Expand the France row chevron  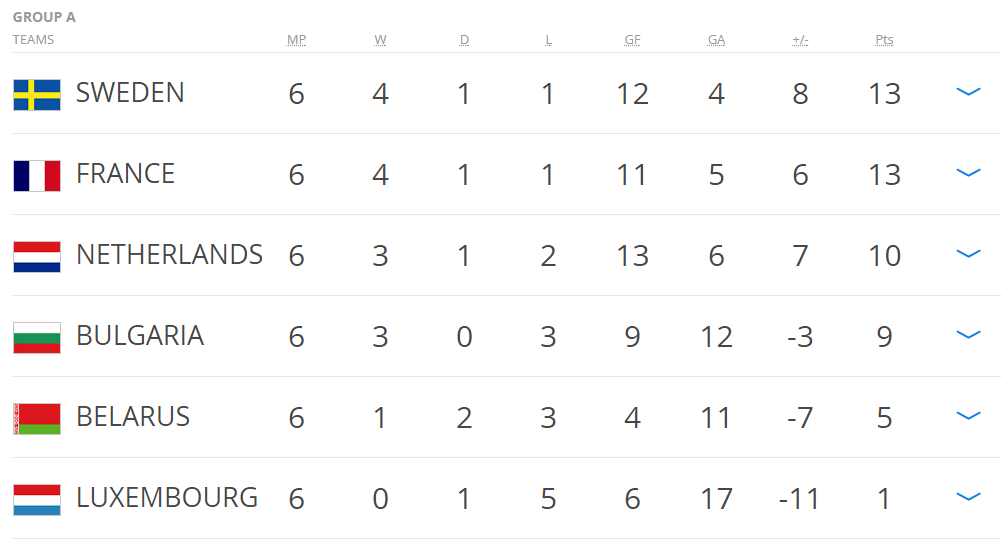(x=968, y=173)
